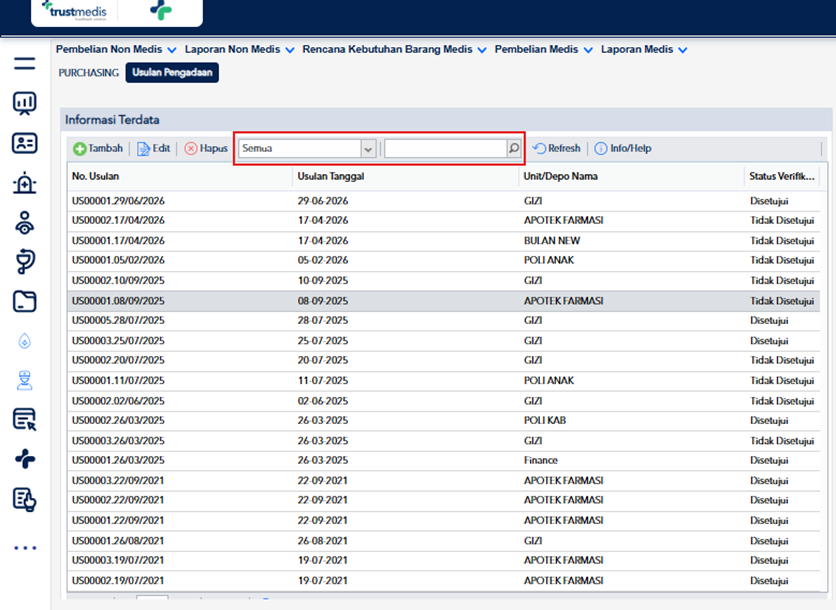Open the Laporan Medis dropdown menu
Viewport: 836px width, 610px height.
(x=644, y=49)
